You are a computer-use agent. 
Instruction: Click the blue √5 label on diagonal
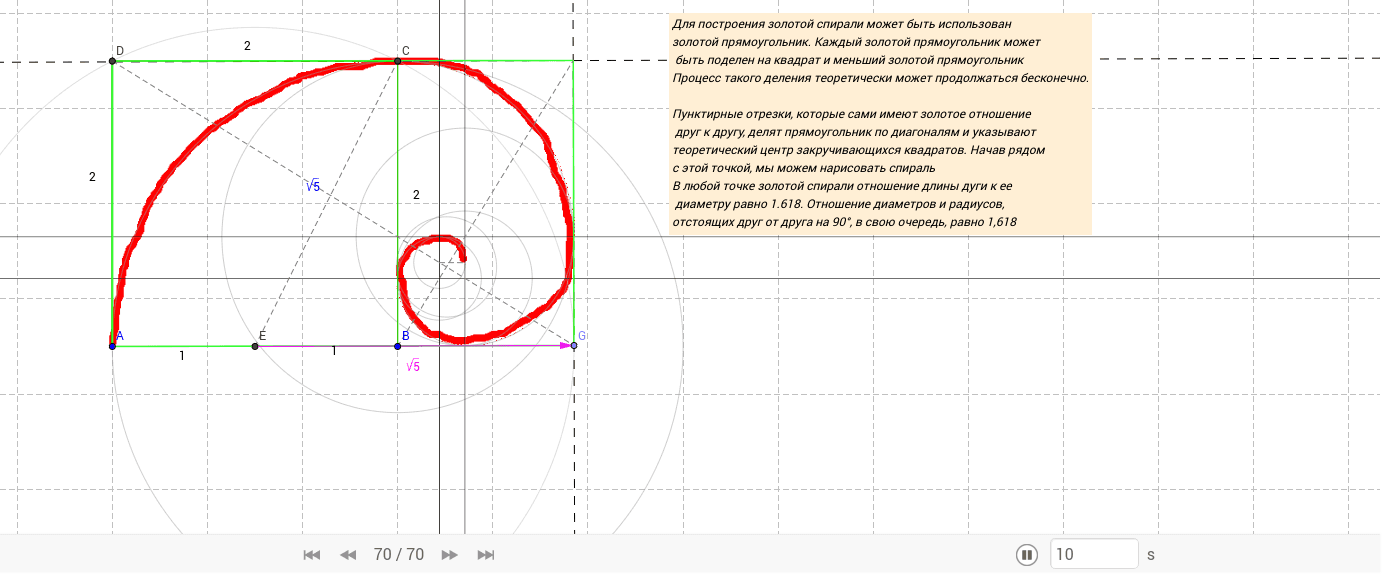pyautogui.click(x=313, y=186)
